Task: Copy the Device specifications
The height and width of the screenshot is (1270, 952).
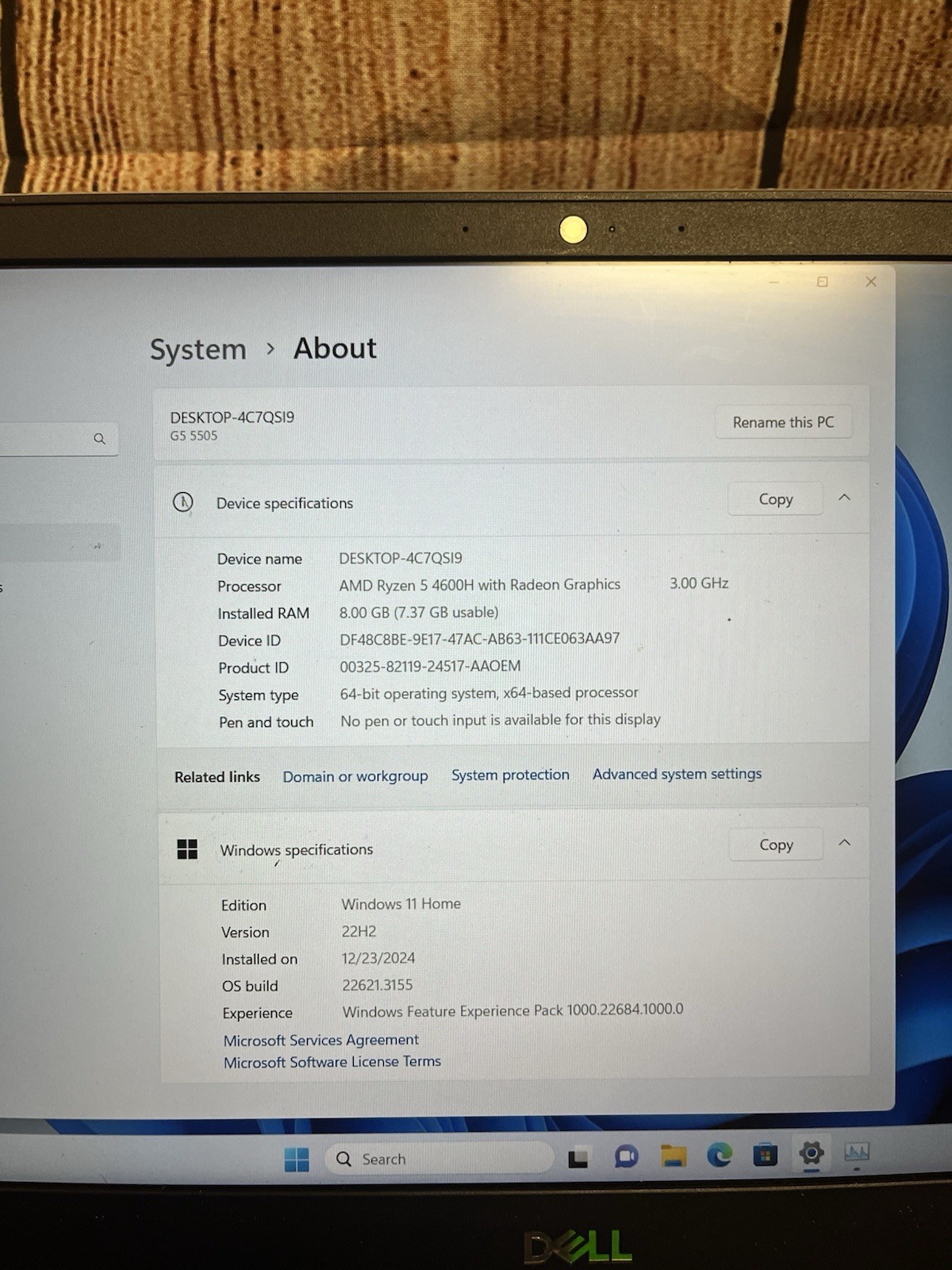Action: click(775, 499)
